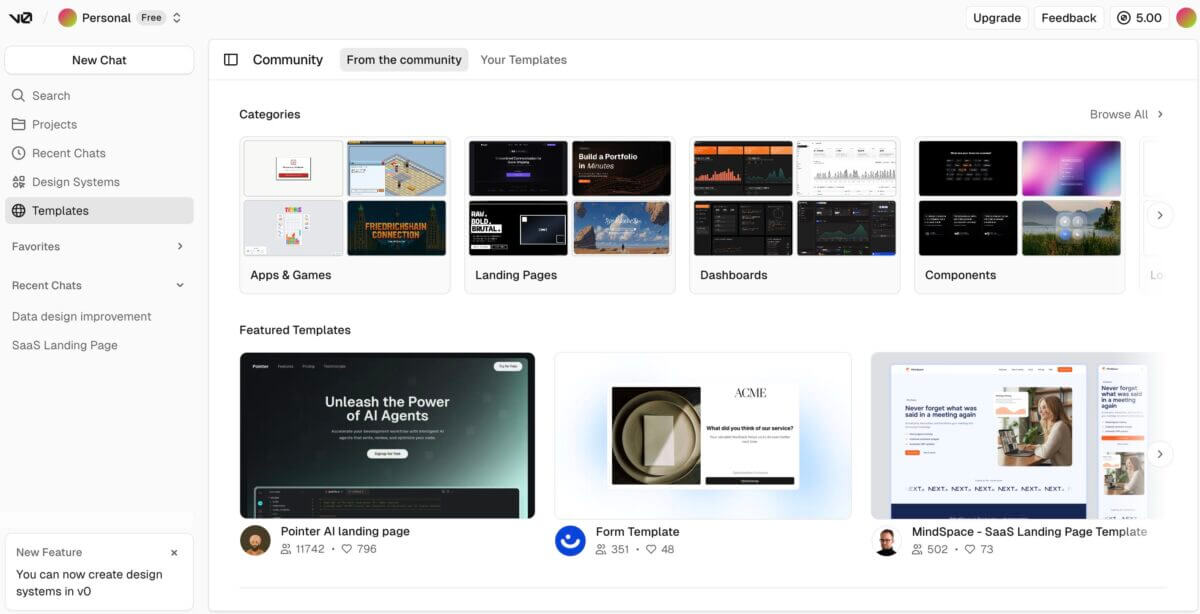The image size is (1200, 614).
Task: Toggle the sidebar panel icon
Action: 231,60
